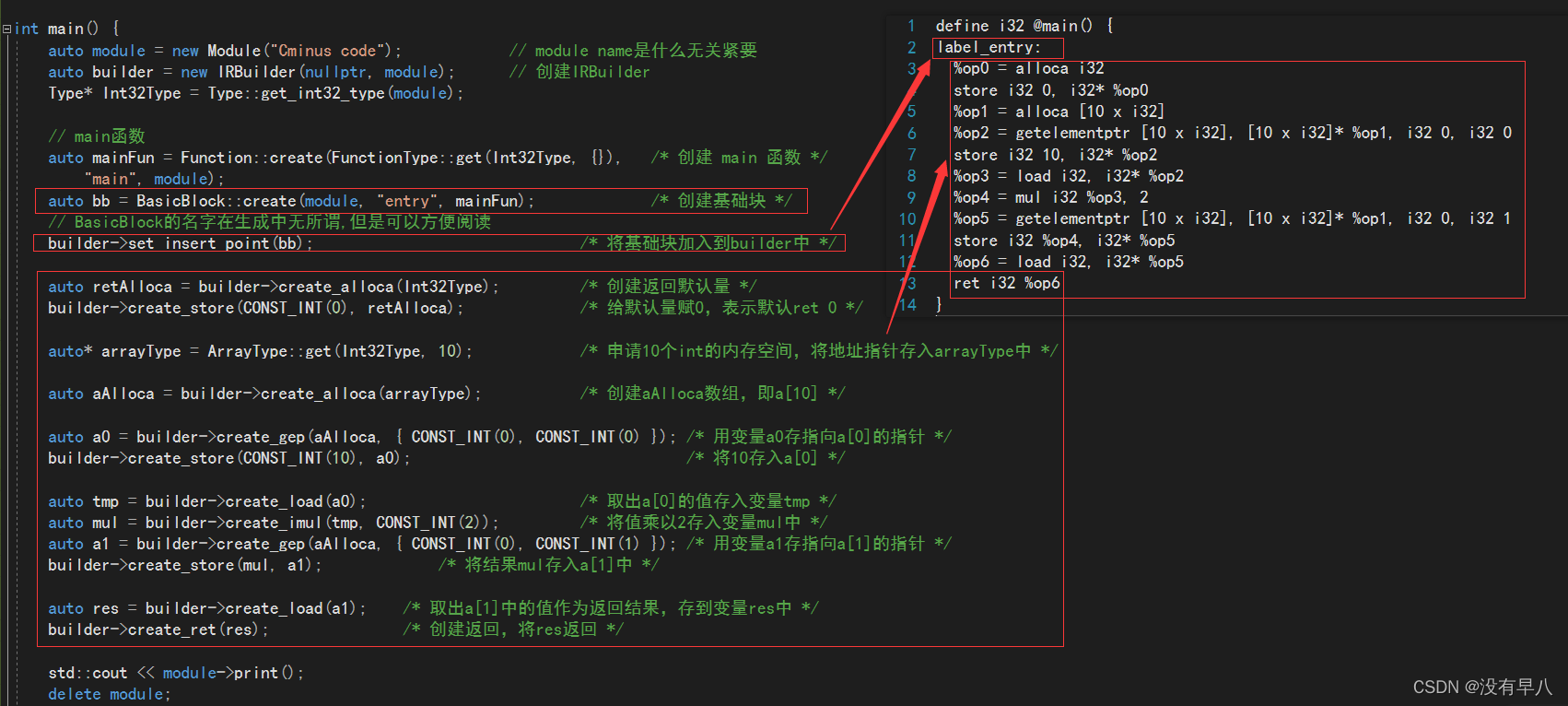Click line number 6 in IR gutter
The width and height of the screenshot is (1568, 706).
point(911,133)
